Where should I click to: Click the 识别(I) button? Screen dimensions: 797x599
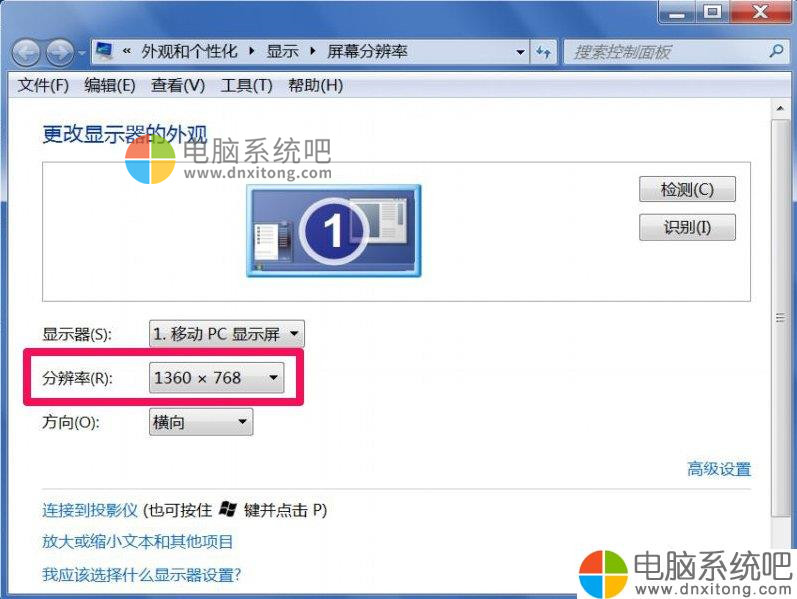tap(687, 227)
